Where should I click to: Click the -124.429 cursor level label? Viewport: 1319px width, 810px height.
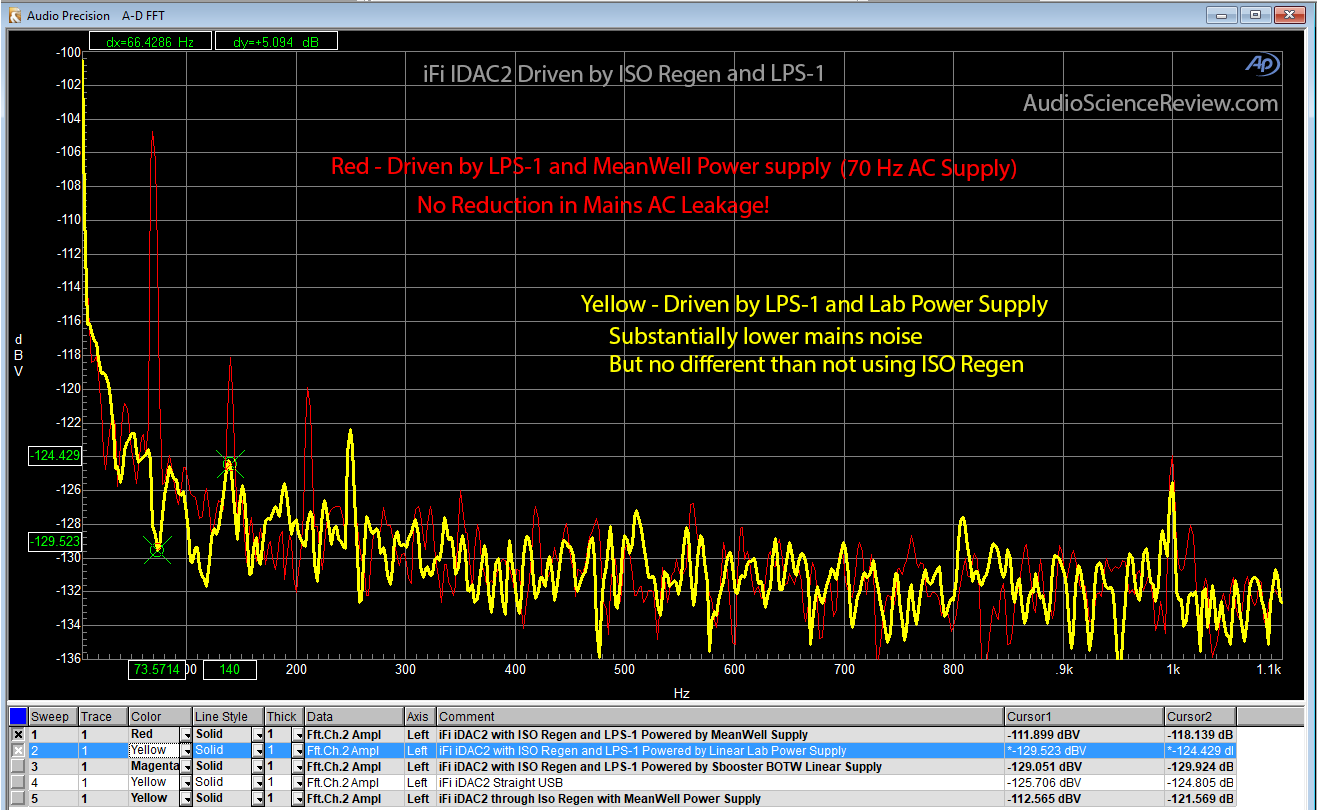point(56,456)
